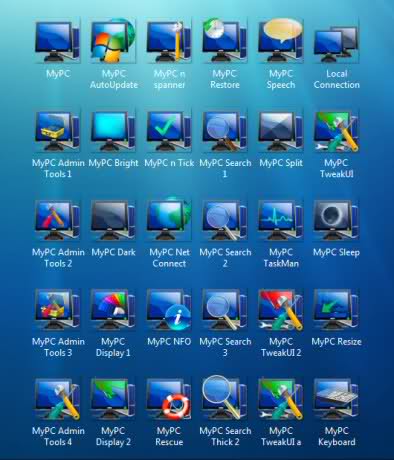Select the MyPC NFO icon
The image size is (394, 460).
tap(169, 309)
